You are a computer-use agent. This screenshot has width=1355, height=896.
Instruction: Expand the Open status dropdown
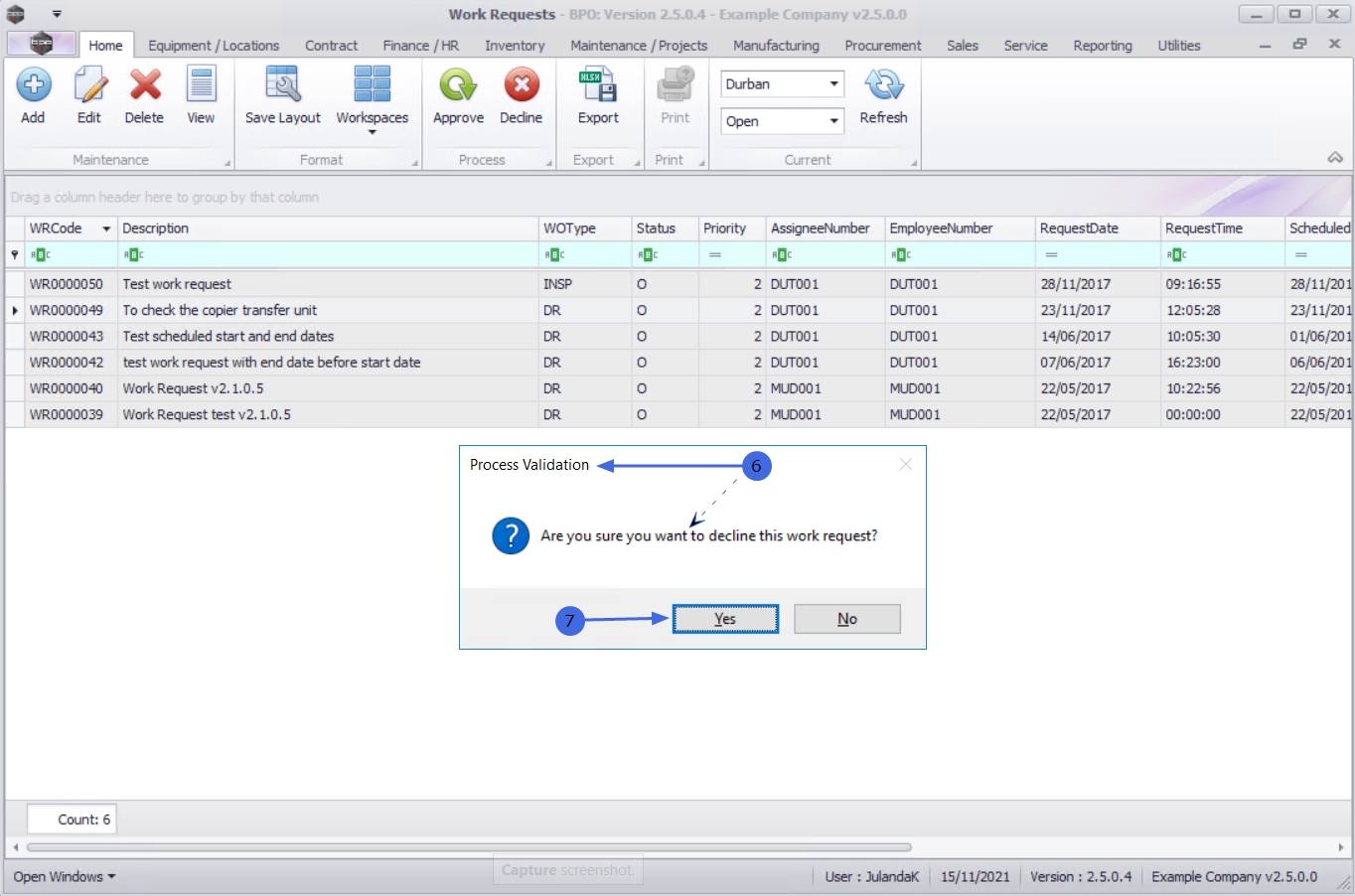click(x=833, y=121)
